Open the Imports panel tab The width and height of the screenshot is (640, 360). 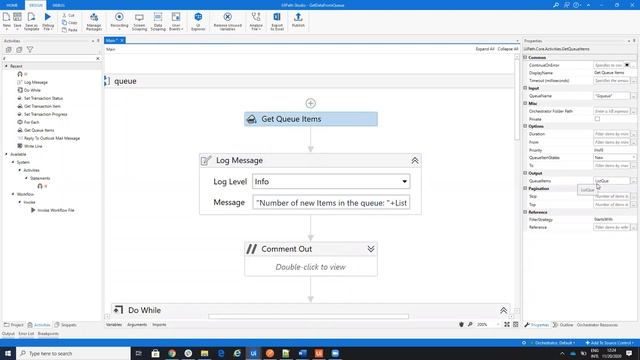click(159, 324)
